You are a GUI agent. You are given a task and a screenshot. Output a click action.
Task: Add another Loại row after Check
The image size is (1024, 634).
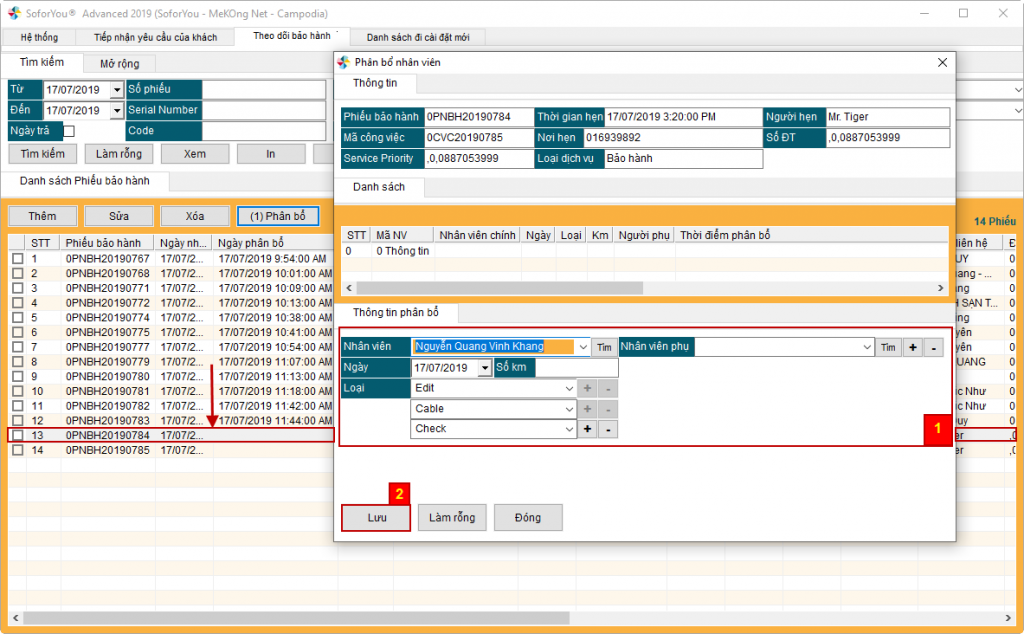pyautogui.click(x=588, y=429)
